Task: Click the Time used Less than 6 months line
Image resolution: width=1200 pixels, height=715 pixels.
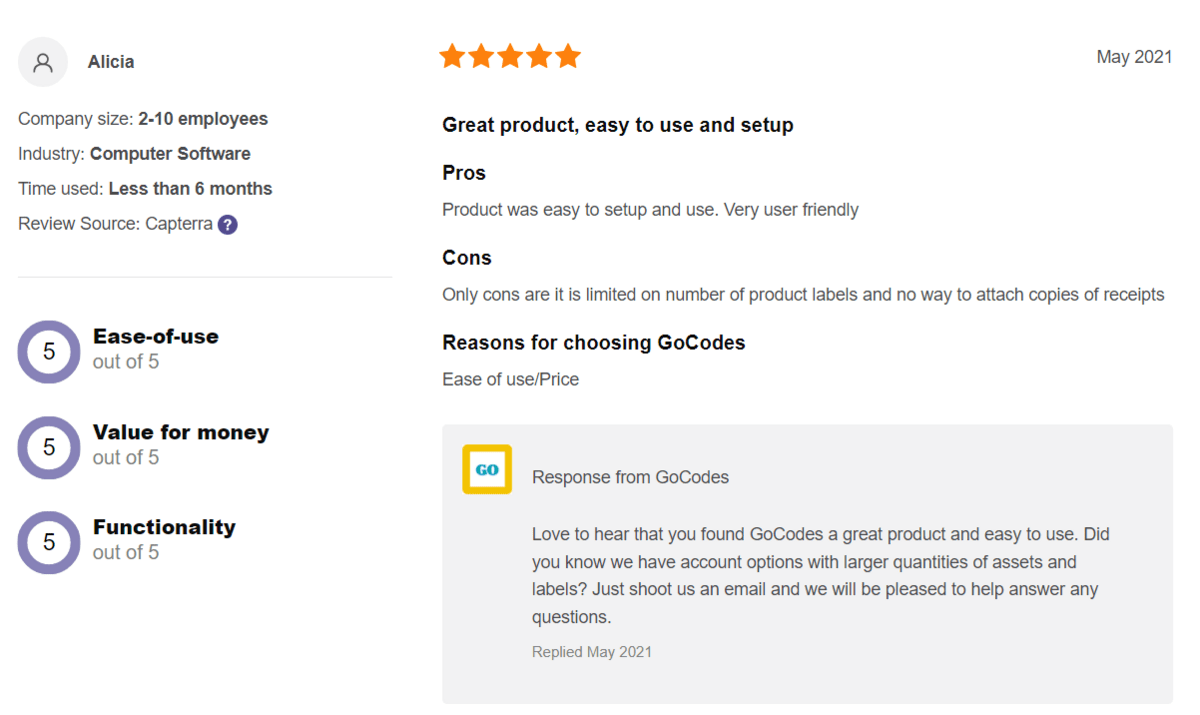Action: pyautogui.click(x=145, y=189)
